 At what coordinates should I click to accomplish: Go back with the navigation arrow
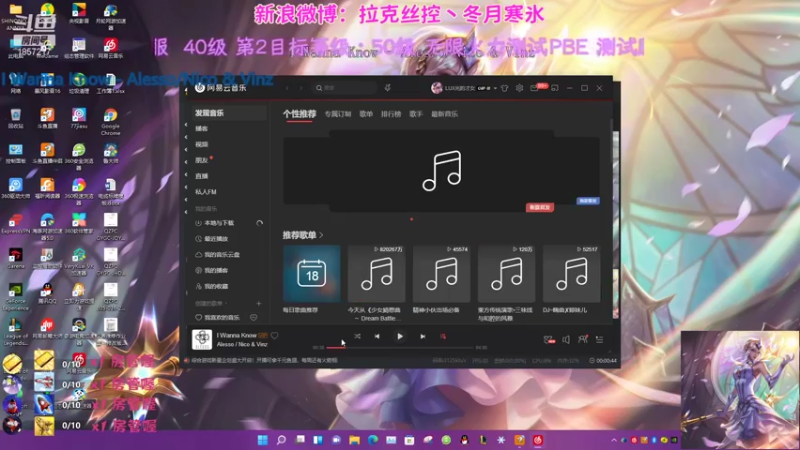[287, 88]
